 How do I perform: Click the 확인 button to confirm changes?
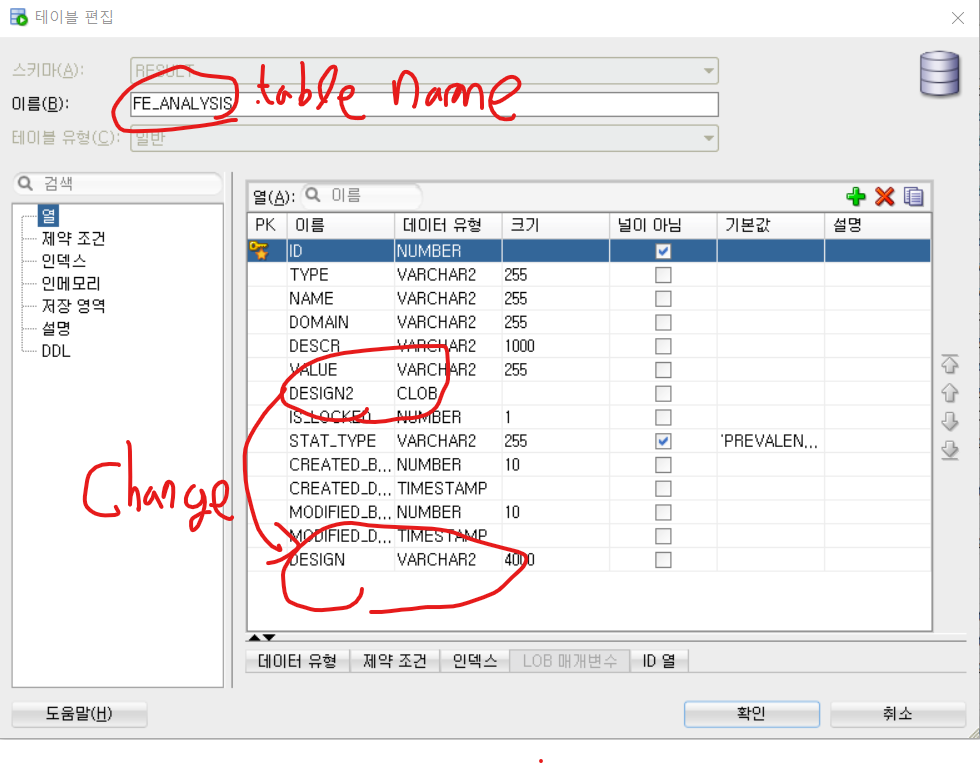pyautogui.click(x=751, y=714)
